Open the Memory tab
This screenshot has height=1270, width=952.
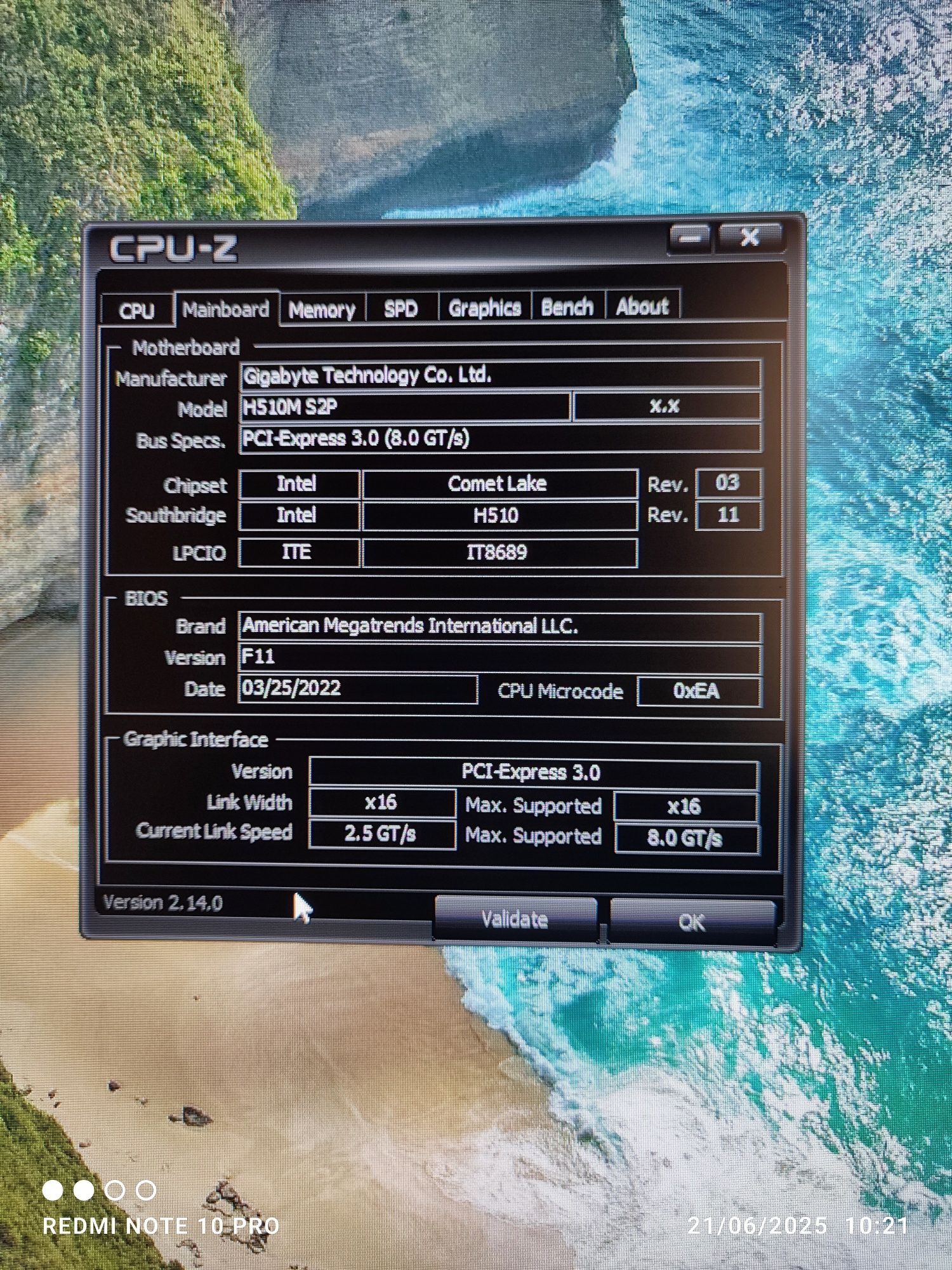tap(322, 310)
